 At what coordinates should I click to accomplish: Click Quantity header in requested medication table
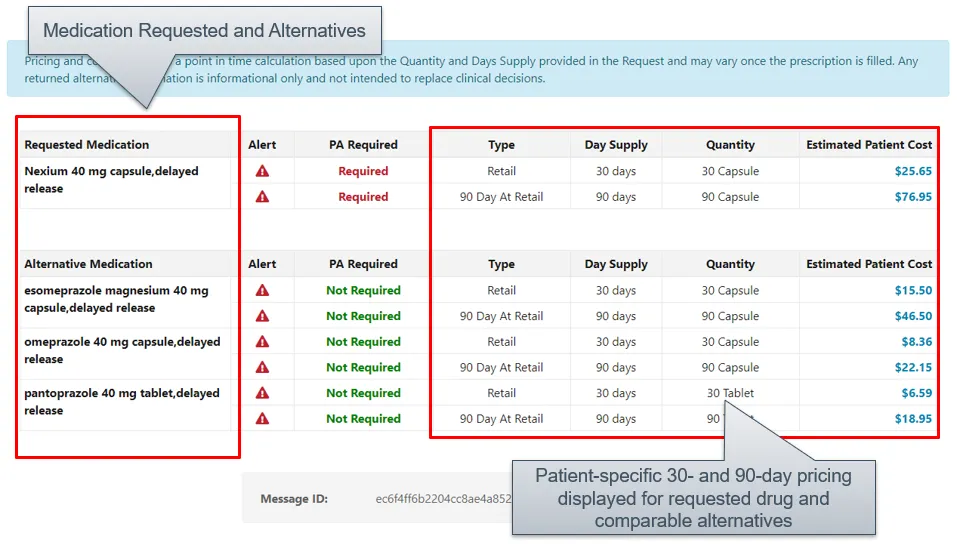tap(730, 145)
